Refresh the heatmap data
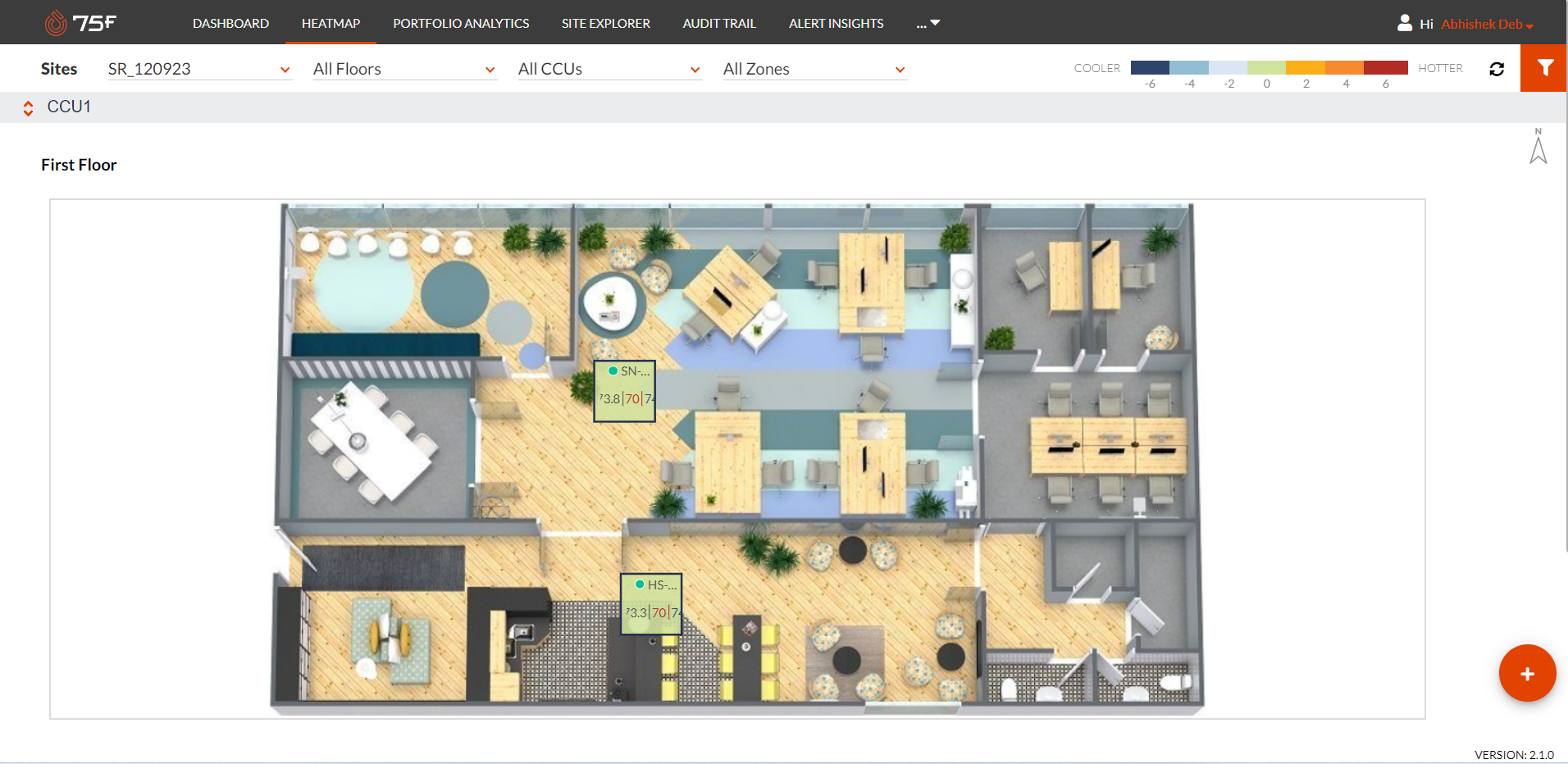 (1497, 69)
